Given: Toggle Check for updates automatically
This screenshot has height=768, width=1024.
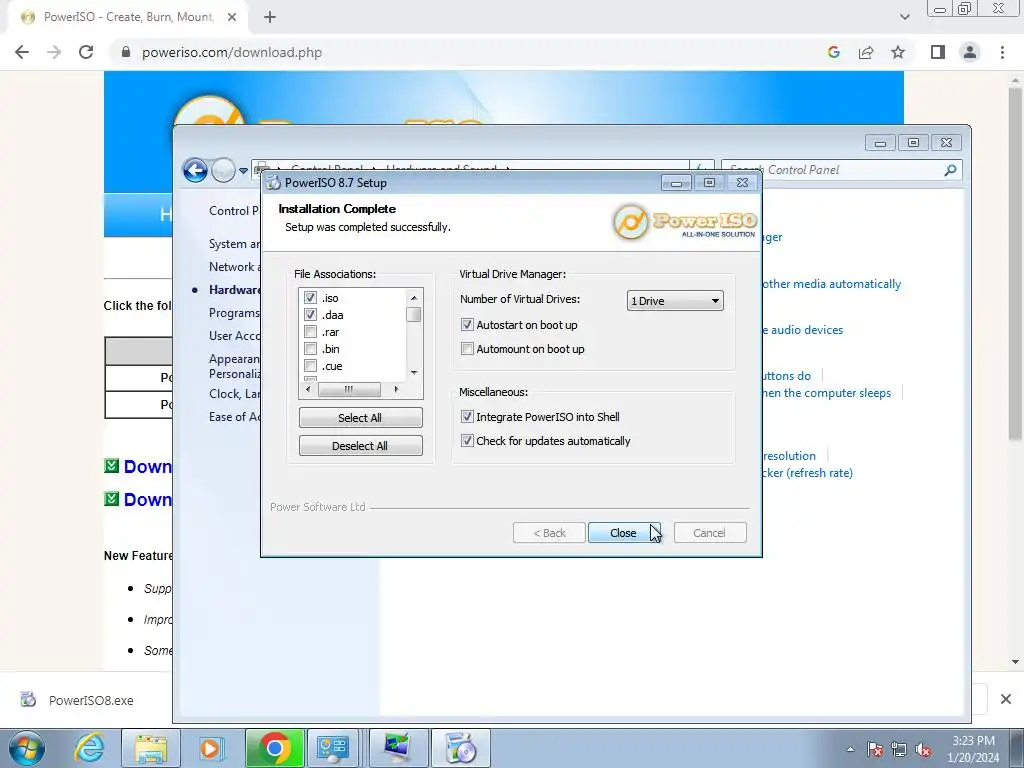Looking at the screenshot, I should (467, 441).
